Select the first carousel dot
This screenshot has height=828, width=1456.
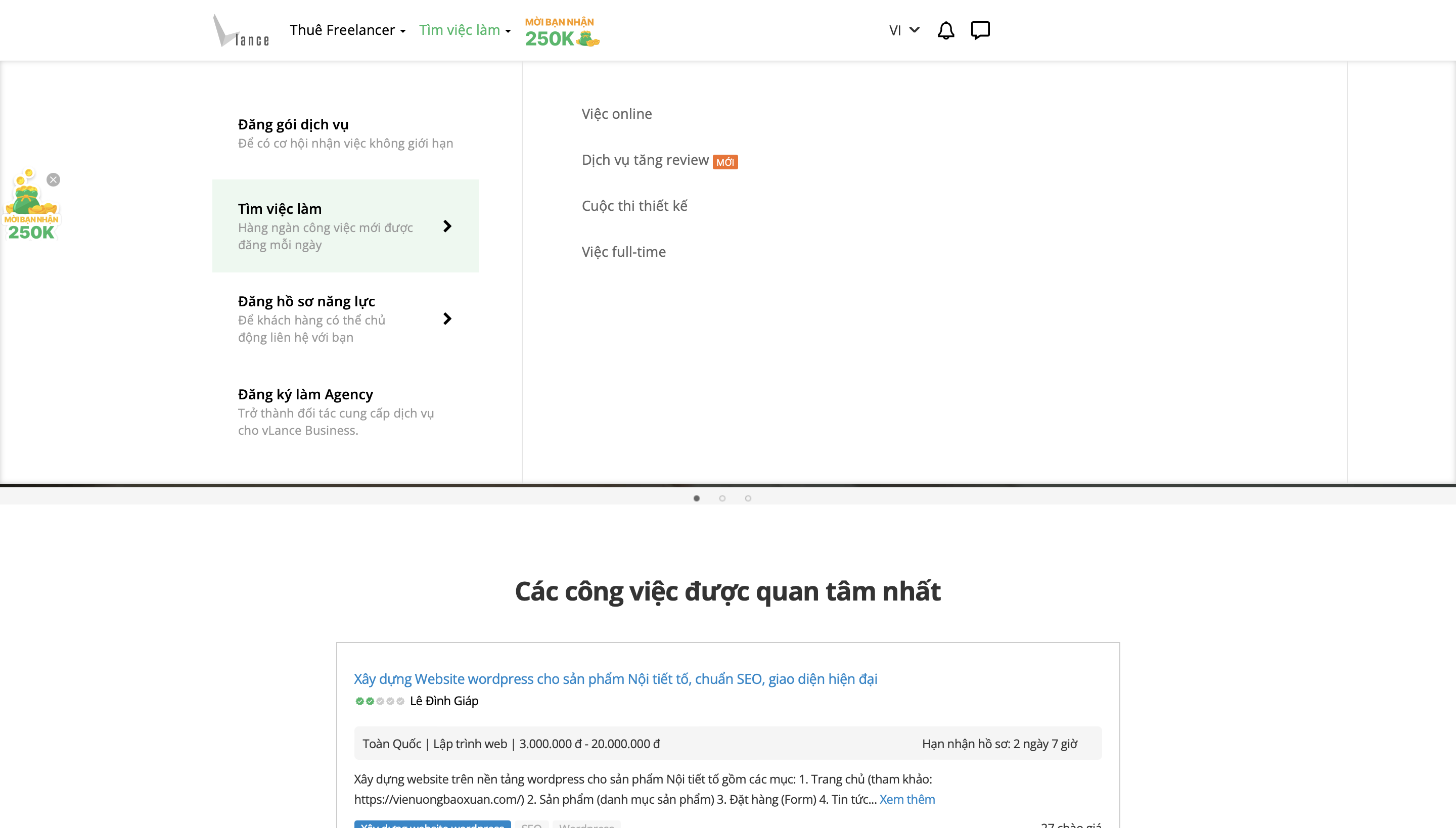(x=696, y=498)
